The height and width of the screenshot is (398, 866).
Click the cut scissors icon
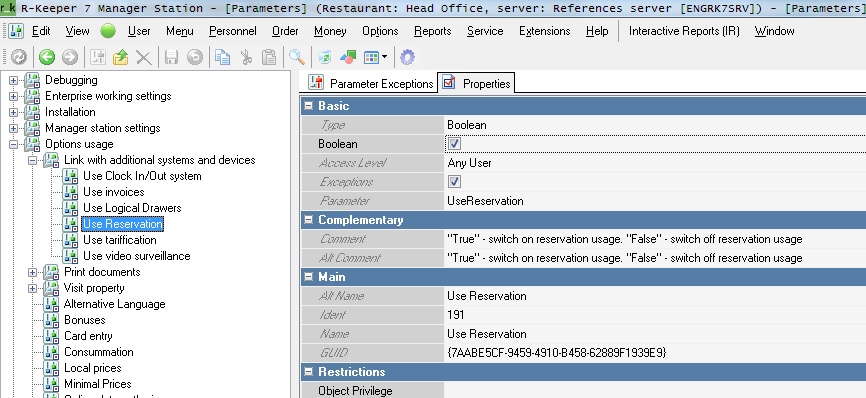(246, 57)
